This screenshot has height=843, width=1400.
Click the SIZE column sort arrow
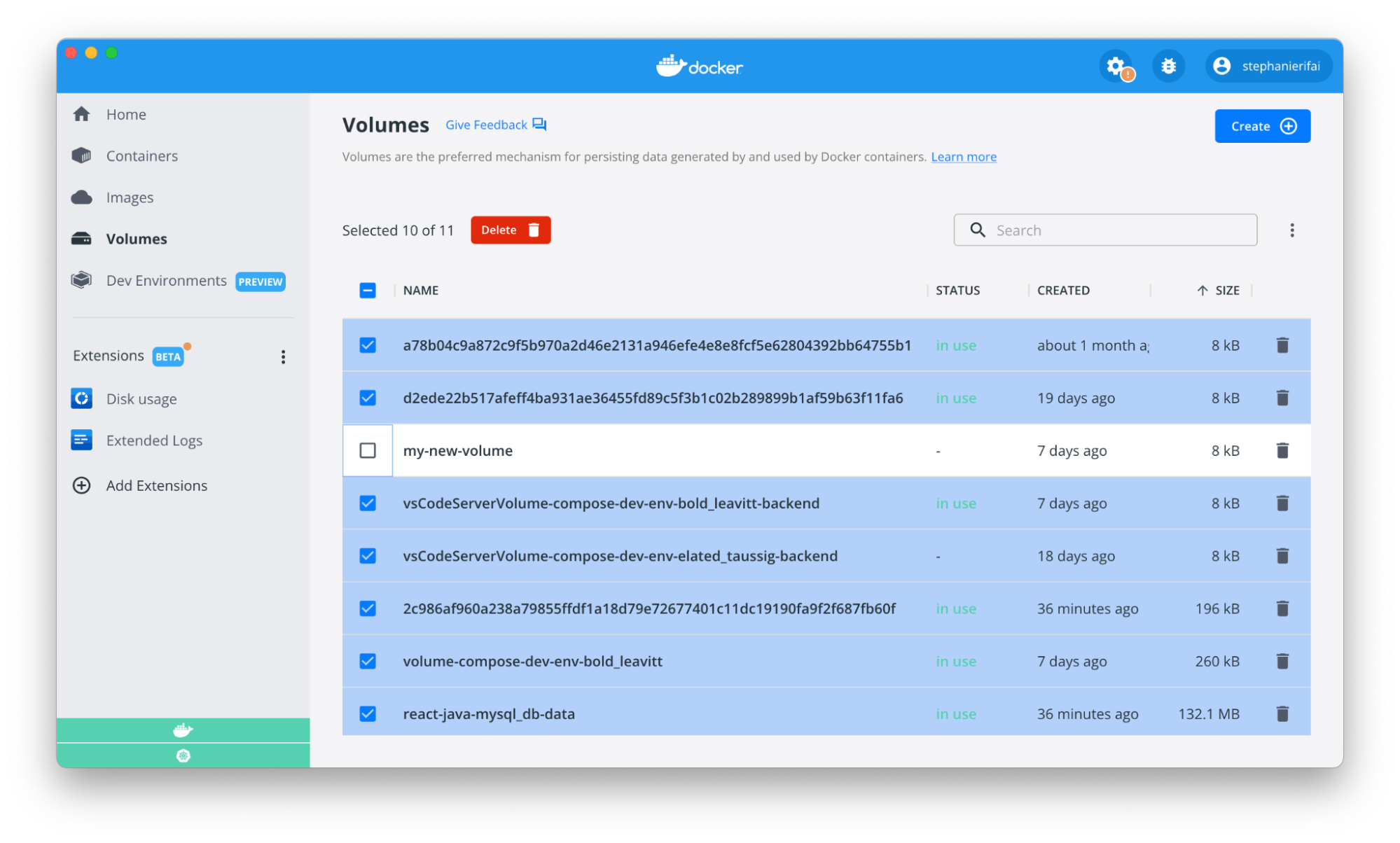coord(1200,290)
